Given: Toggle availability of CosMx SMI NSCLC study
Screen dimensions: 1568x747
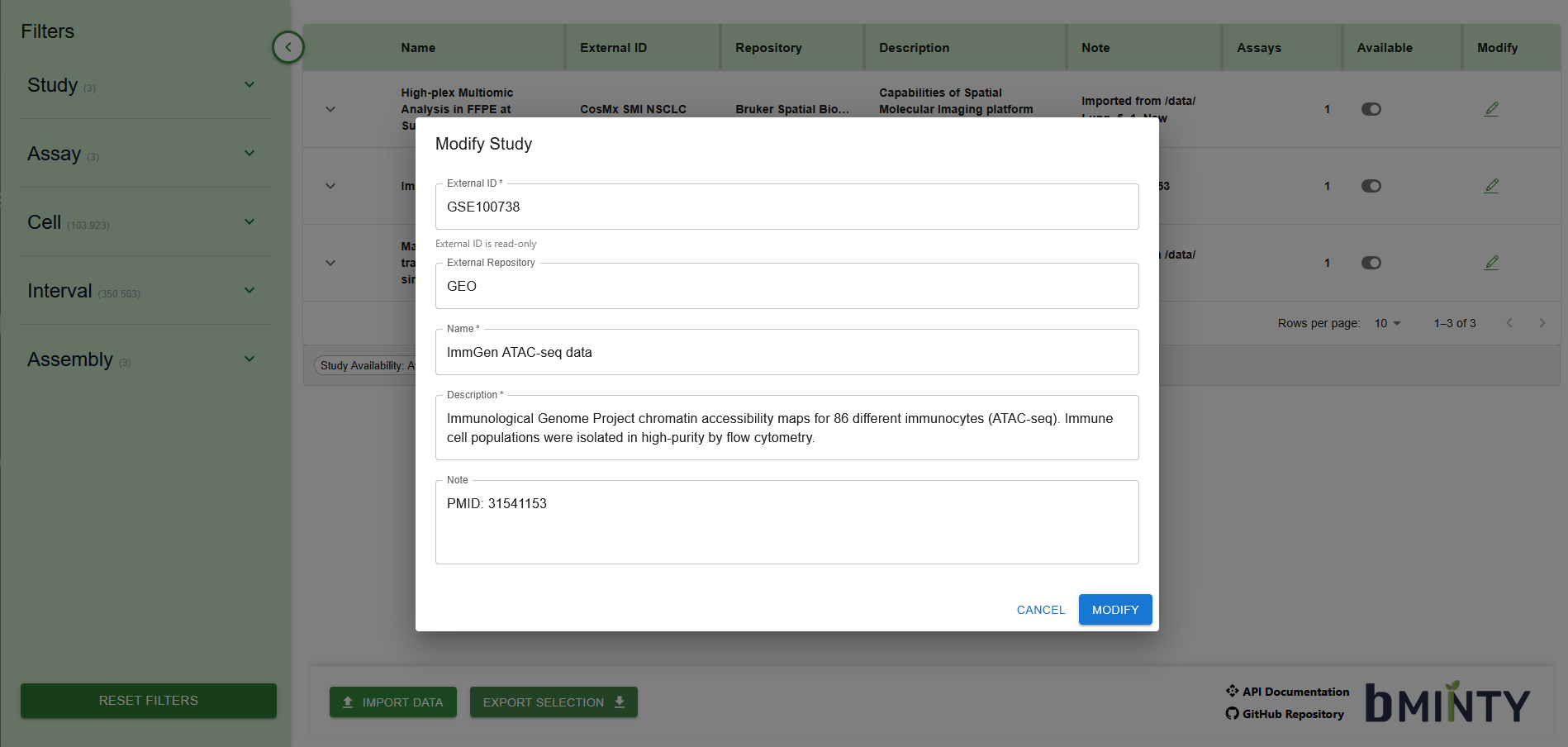Looking at the screenshot, I should pyautogui.click(x=1371, y=109).
